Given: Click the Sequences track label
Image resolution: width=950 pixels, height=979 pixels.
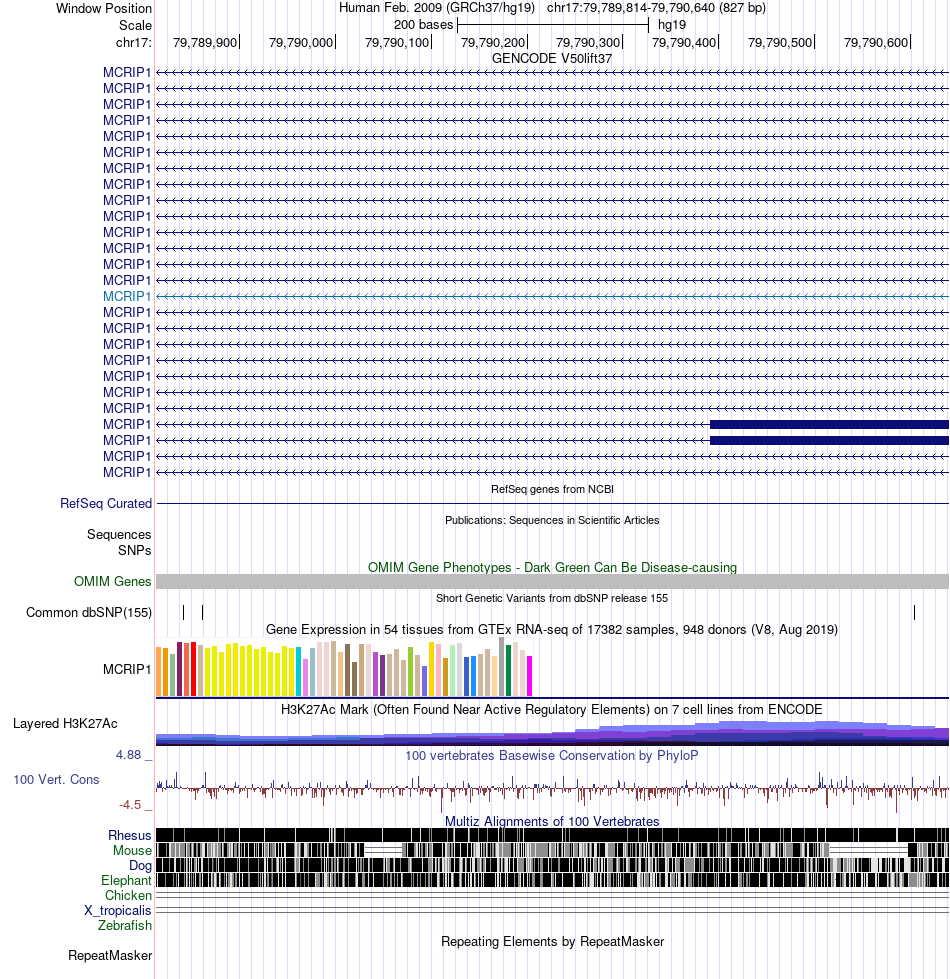Looking at the screenshot, I should point(119,534).
